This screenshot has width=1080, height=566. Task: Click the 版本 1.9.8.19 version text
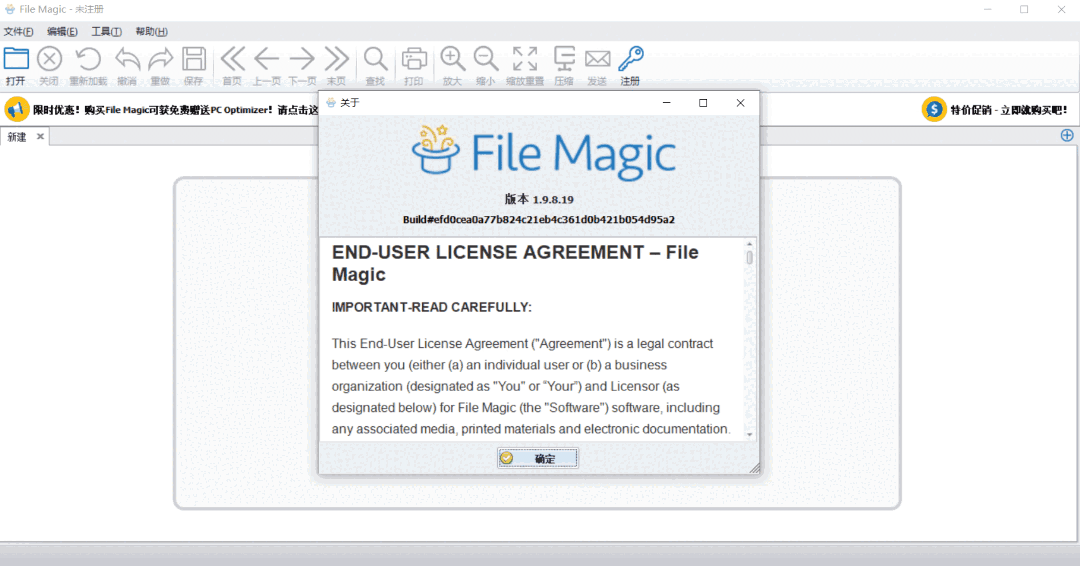click(539, 200)
